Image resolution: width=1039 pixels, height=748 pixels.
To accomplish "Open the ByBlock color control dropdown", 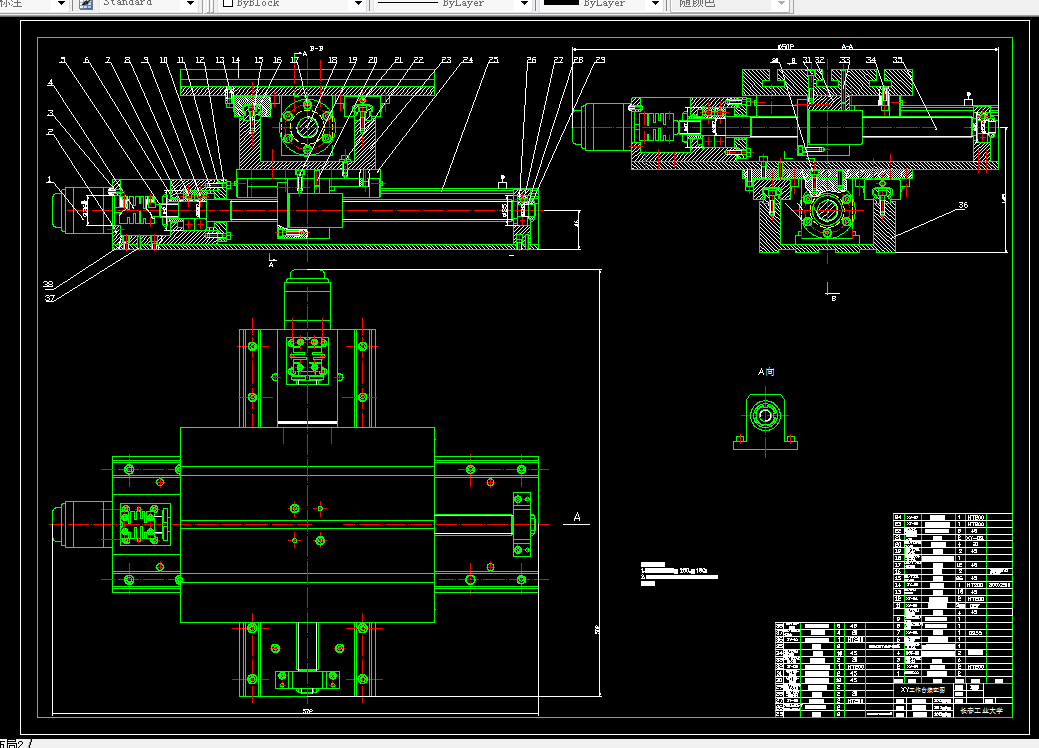I will point(358,3).
